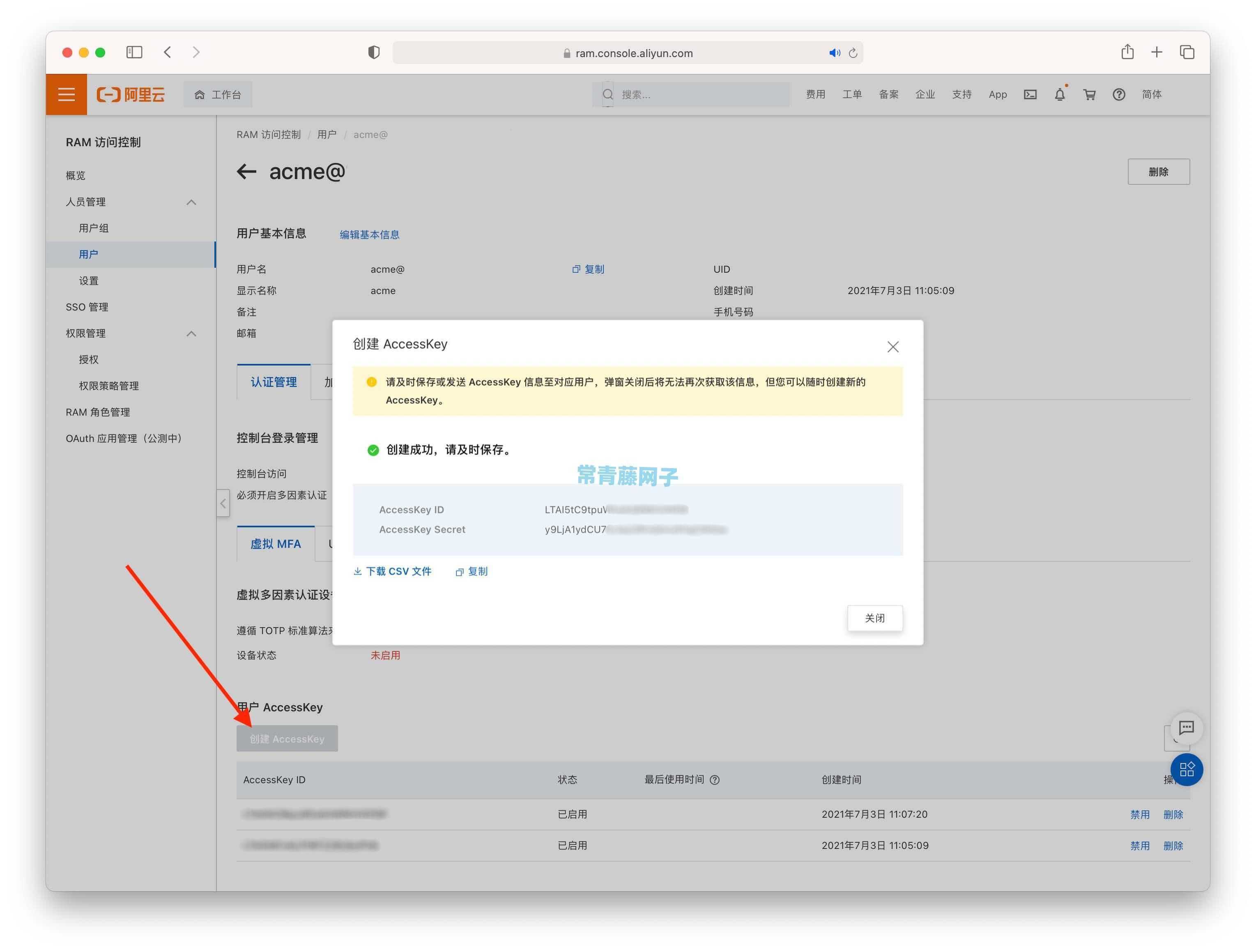Viewport: 1256px width, 952px height.
Task: Open the 费用 menu
Action: [815, 94]
